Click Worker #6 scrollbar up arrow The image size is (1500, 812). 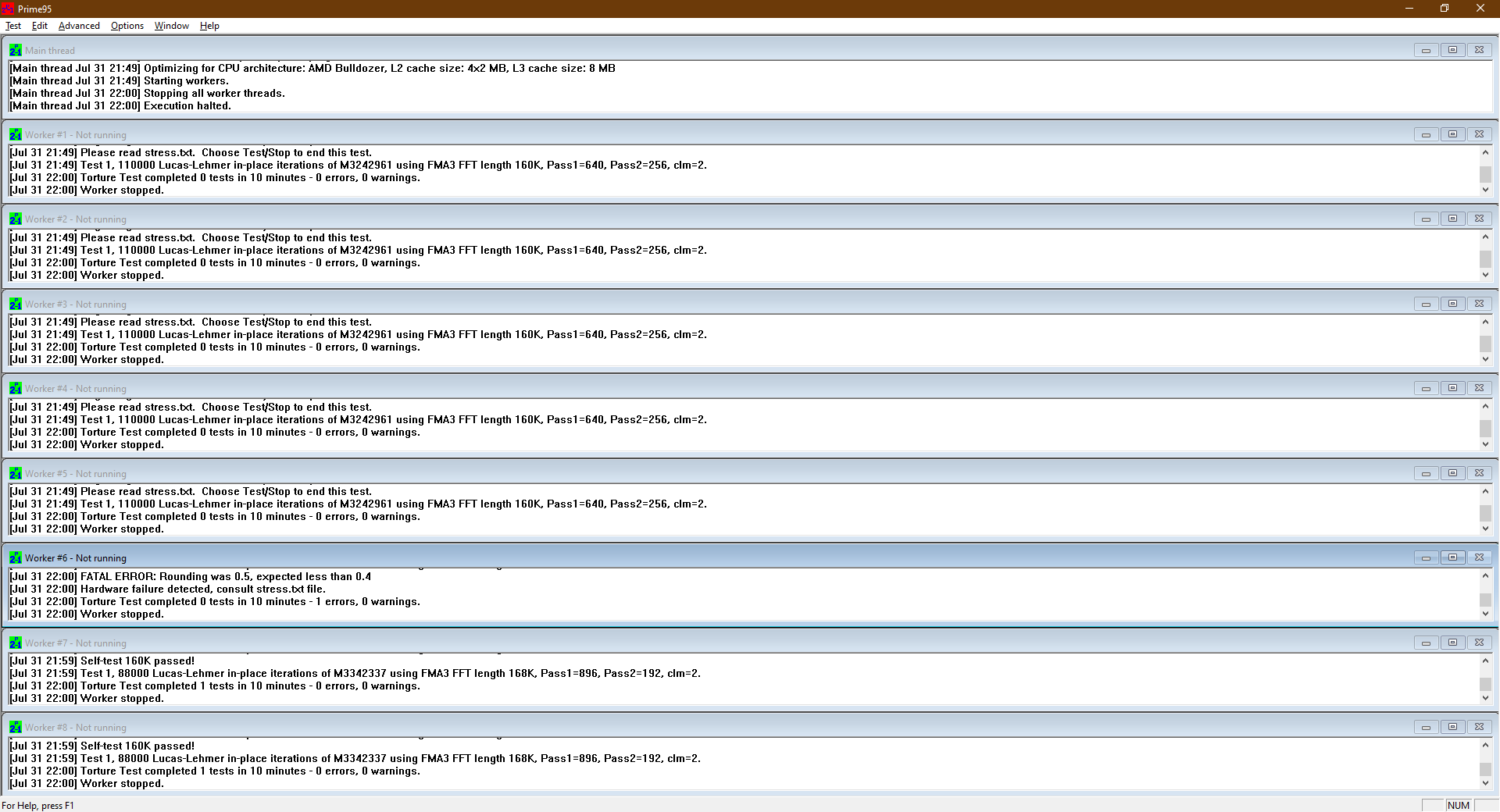[1485, 575]
